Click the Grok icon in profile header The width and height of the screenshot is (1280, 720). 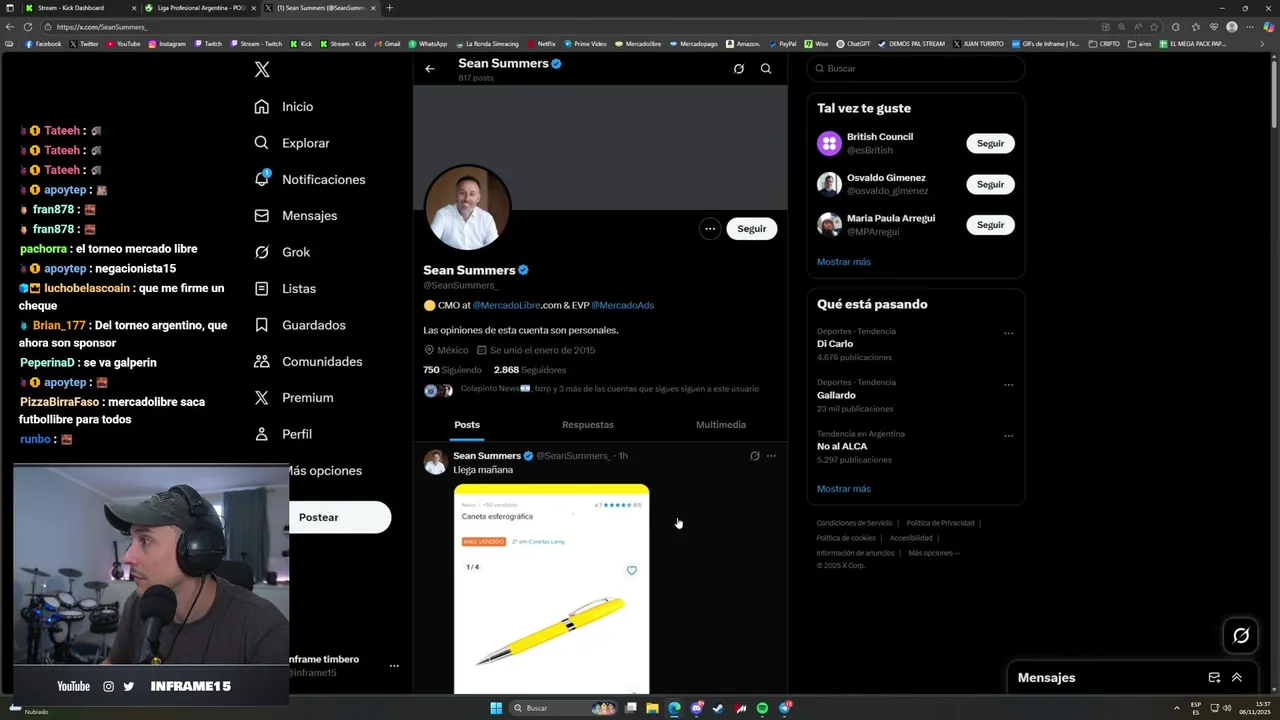(739, 69)
